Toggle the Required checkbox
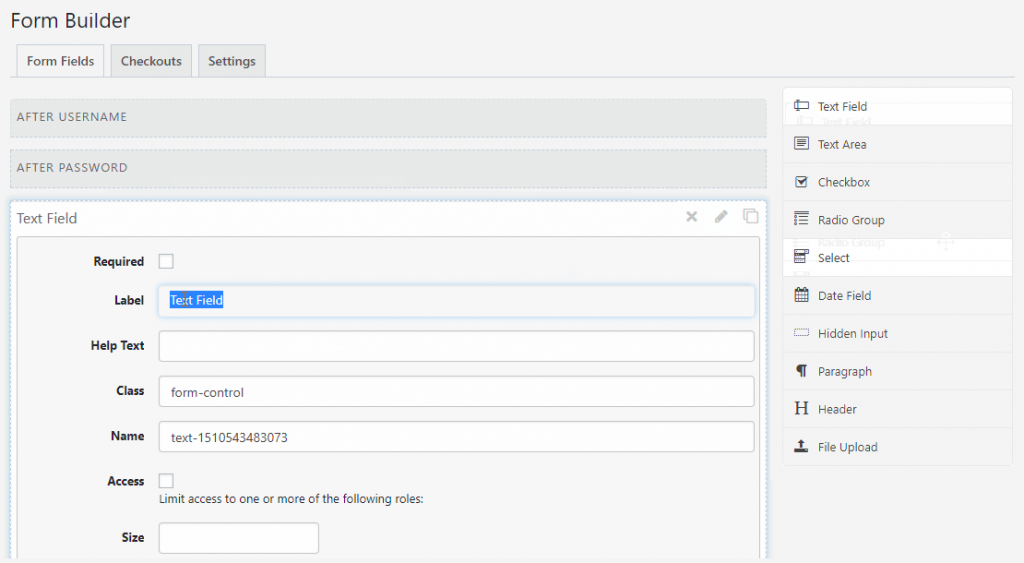This screenshot has height=563, width=1024. [167, 261]
